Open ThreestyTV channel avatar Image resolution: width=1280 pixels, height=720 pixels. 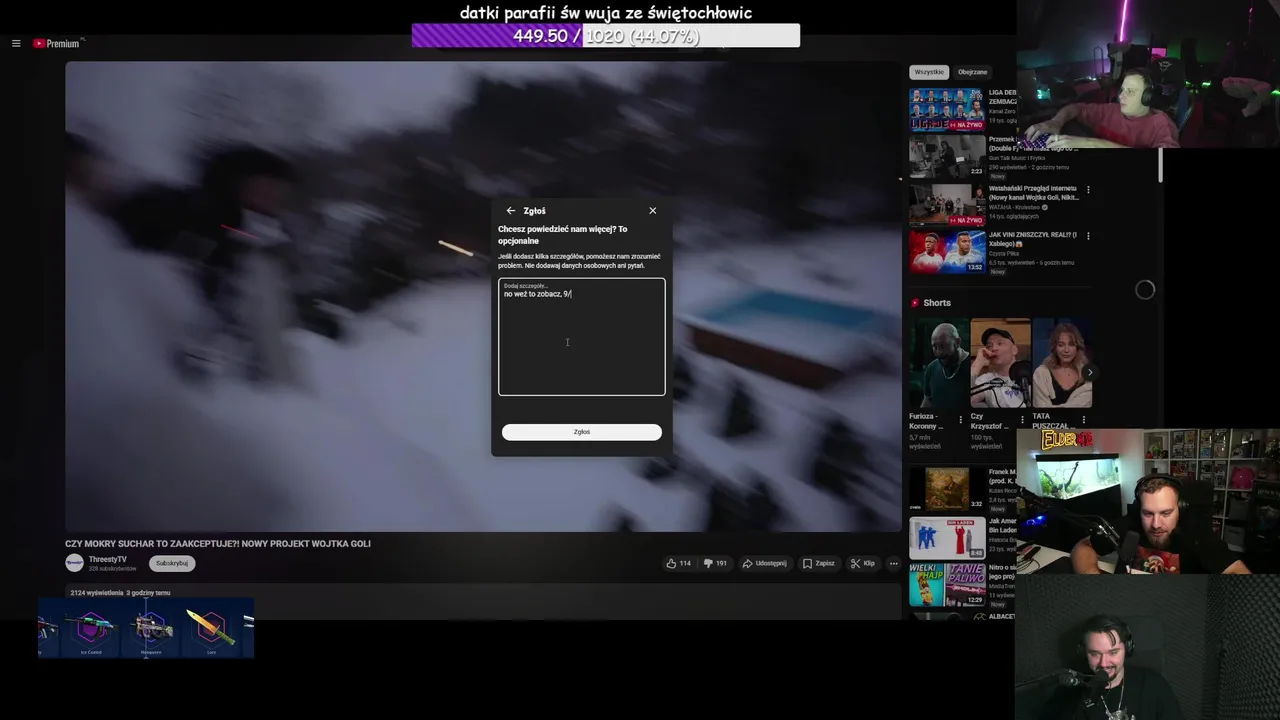click(x=74, y=563)
